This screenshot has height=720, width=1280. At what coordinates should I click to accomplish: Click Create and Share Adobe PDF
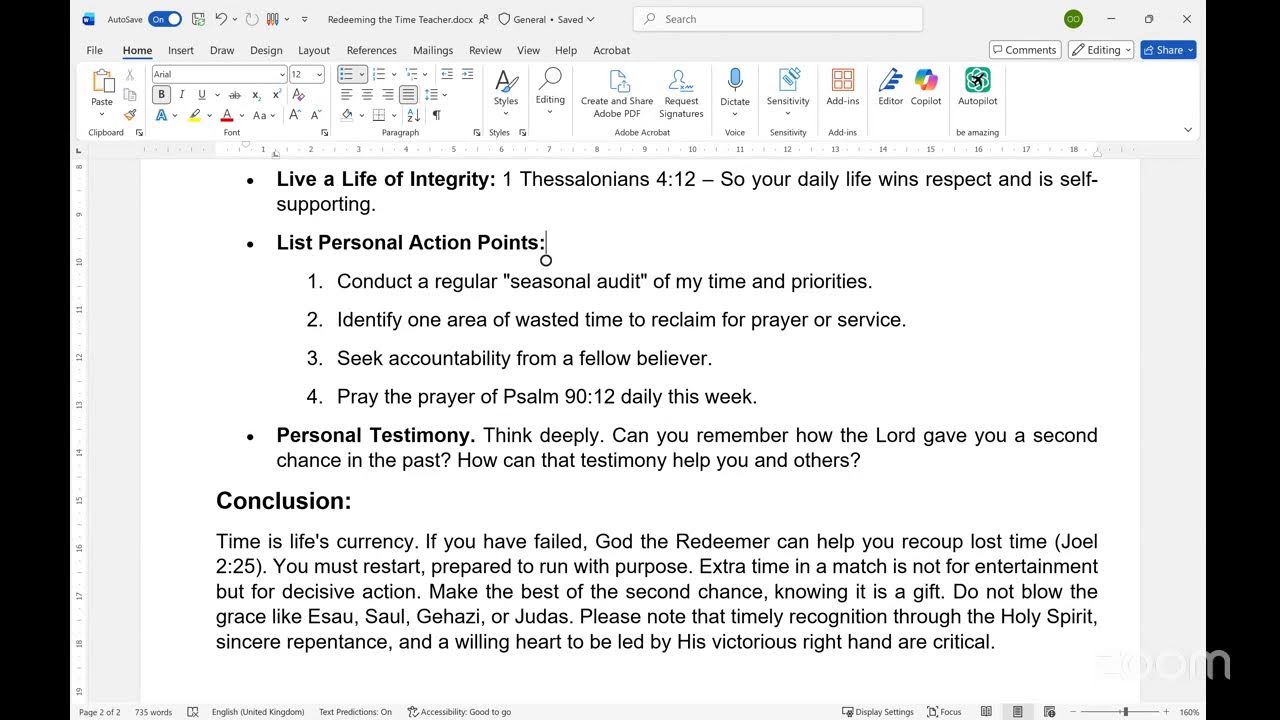[617, 93]
